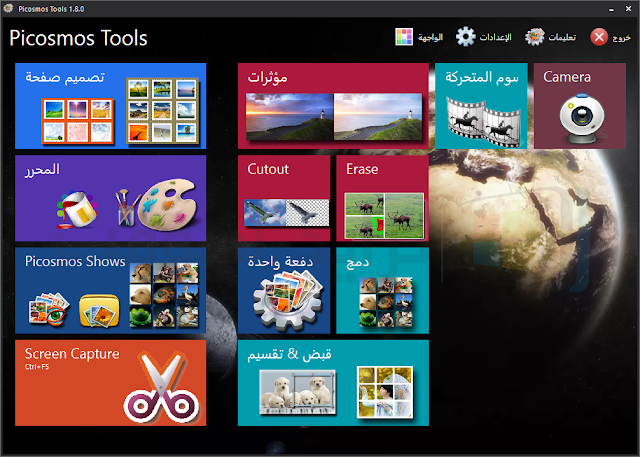Open the Erase tool tile

click(x=382, y=198)
